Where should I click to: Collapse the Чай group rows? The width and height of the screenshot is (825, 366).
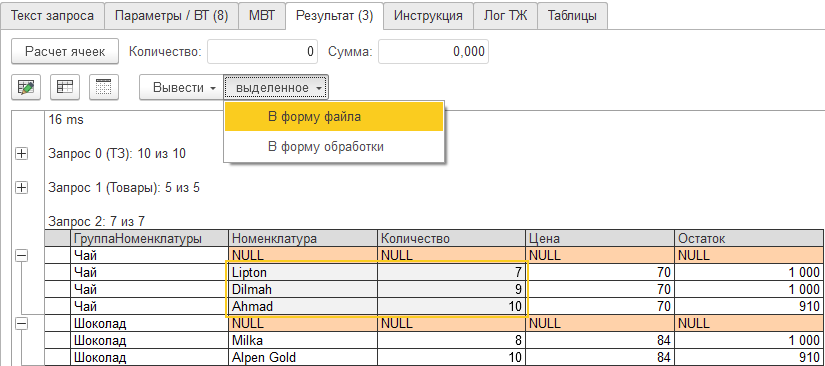[x=22, y=256]
